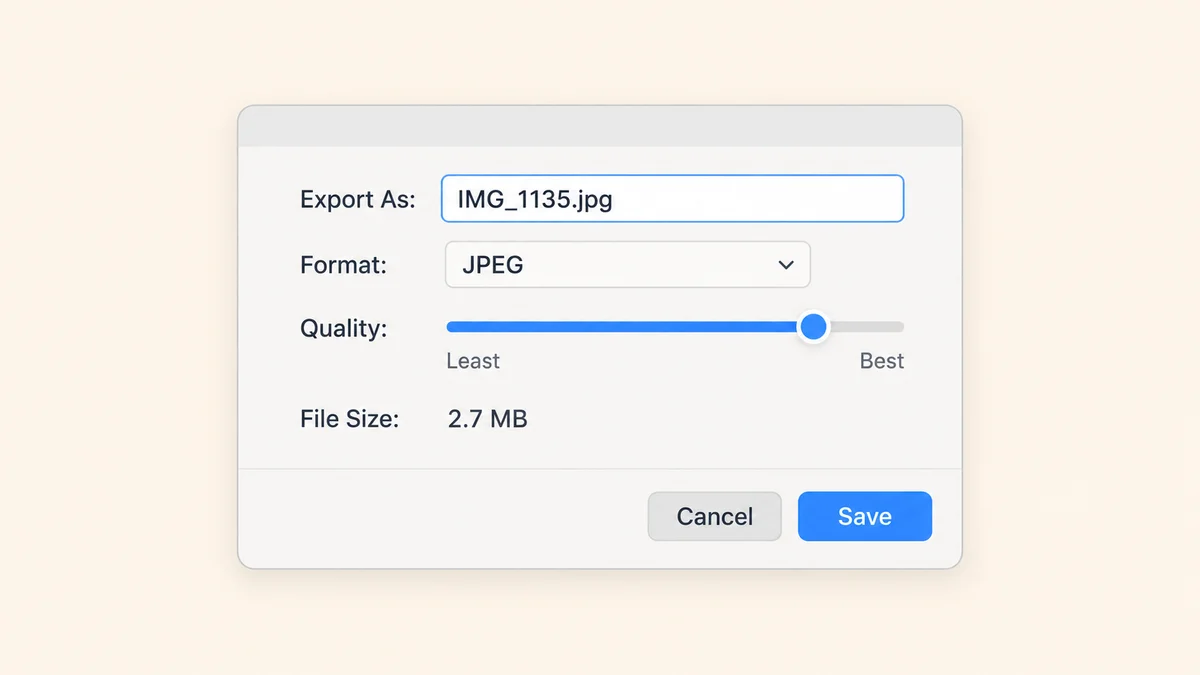Click the 'File Size:' label
The width and height of the screenshot is (1200, 675).
[349, 419]
